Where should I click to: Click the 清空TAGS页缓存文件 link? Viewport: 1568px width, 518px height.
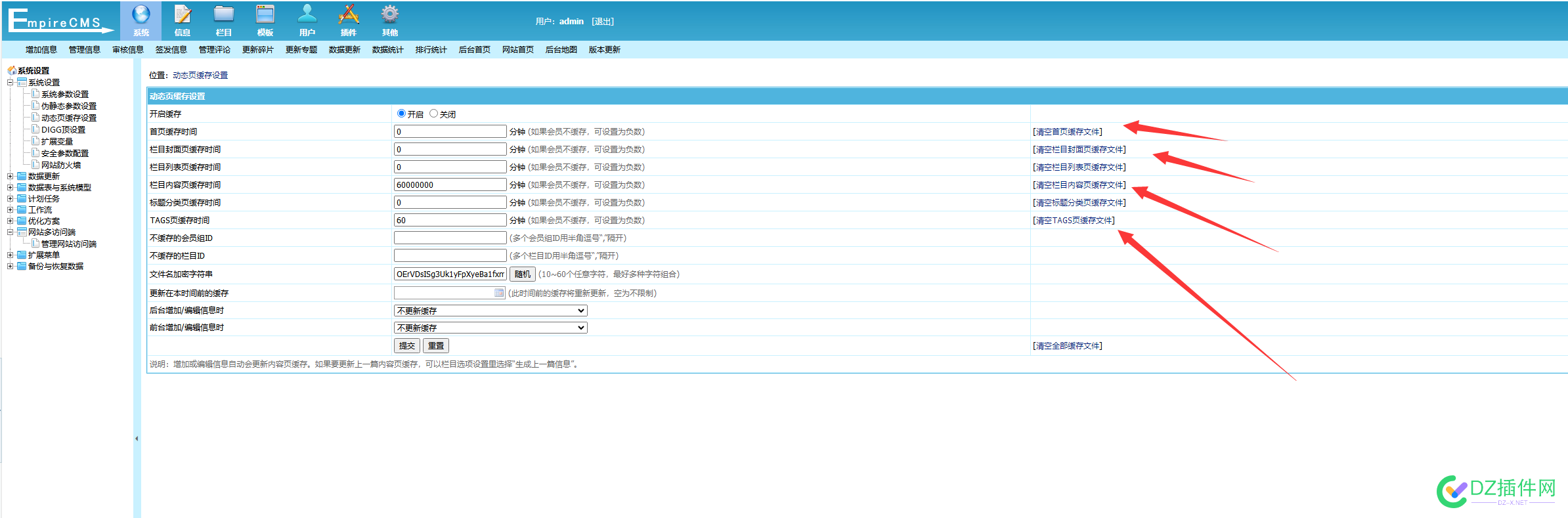(x=1074, y=221)
